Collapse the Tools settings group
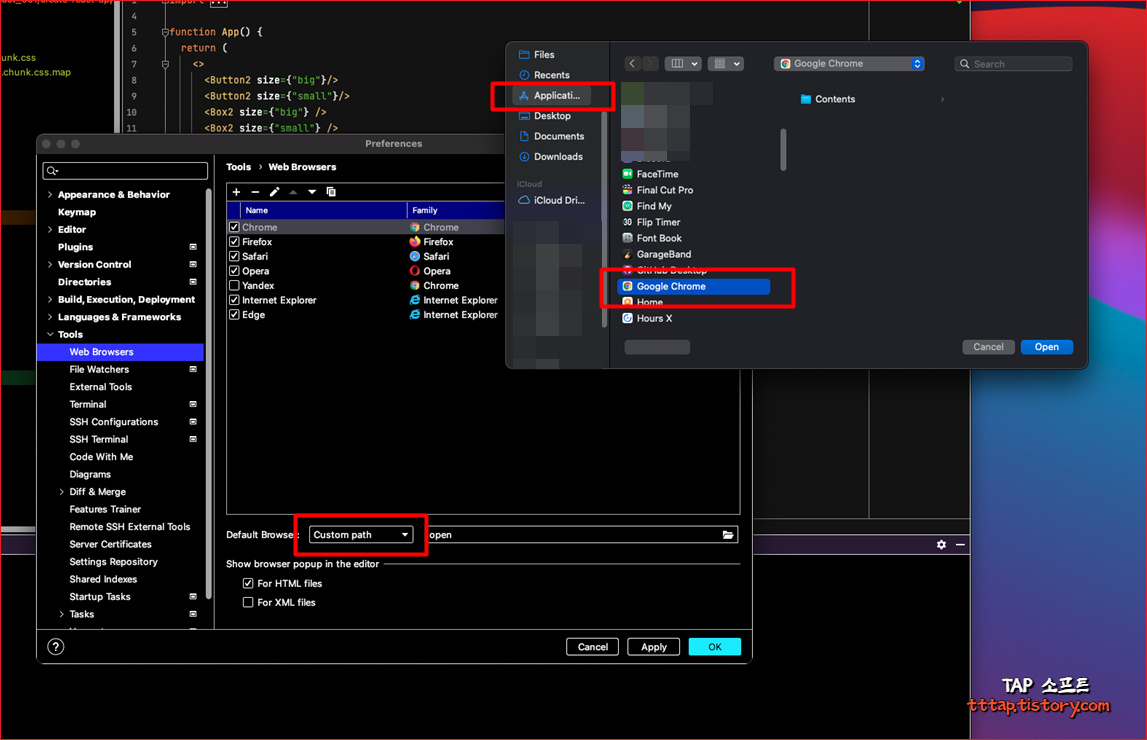This screenshot has height=740, width=1147. click(x=50, y=335)
